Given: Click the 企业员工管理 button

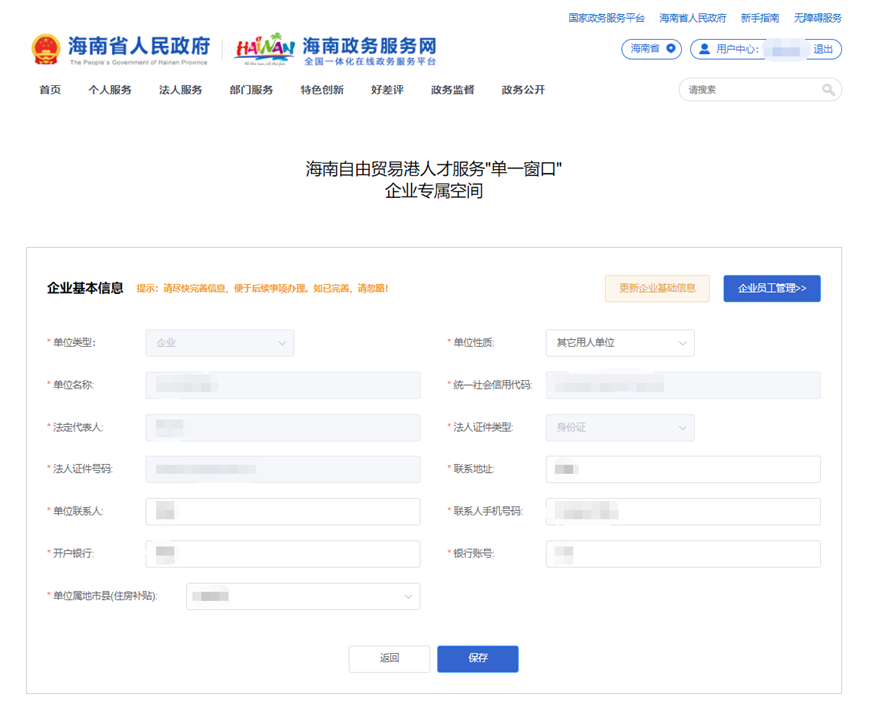Looking at the screenshot, I should coord(771,288).
